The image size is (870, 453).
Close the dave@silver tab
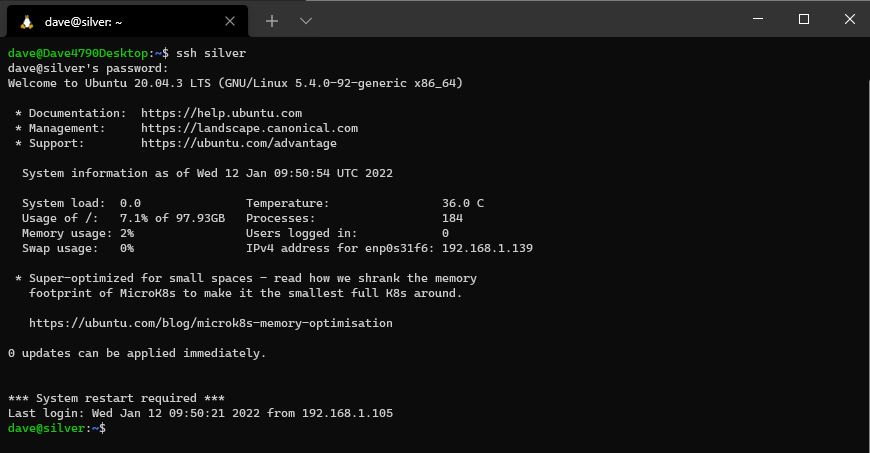pyautogui.click(x=230, y=21)
